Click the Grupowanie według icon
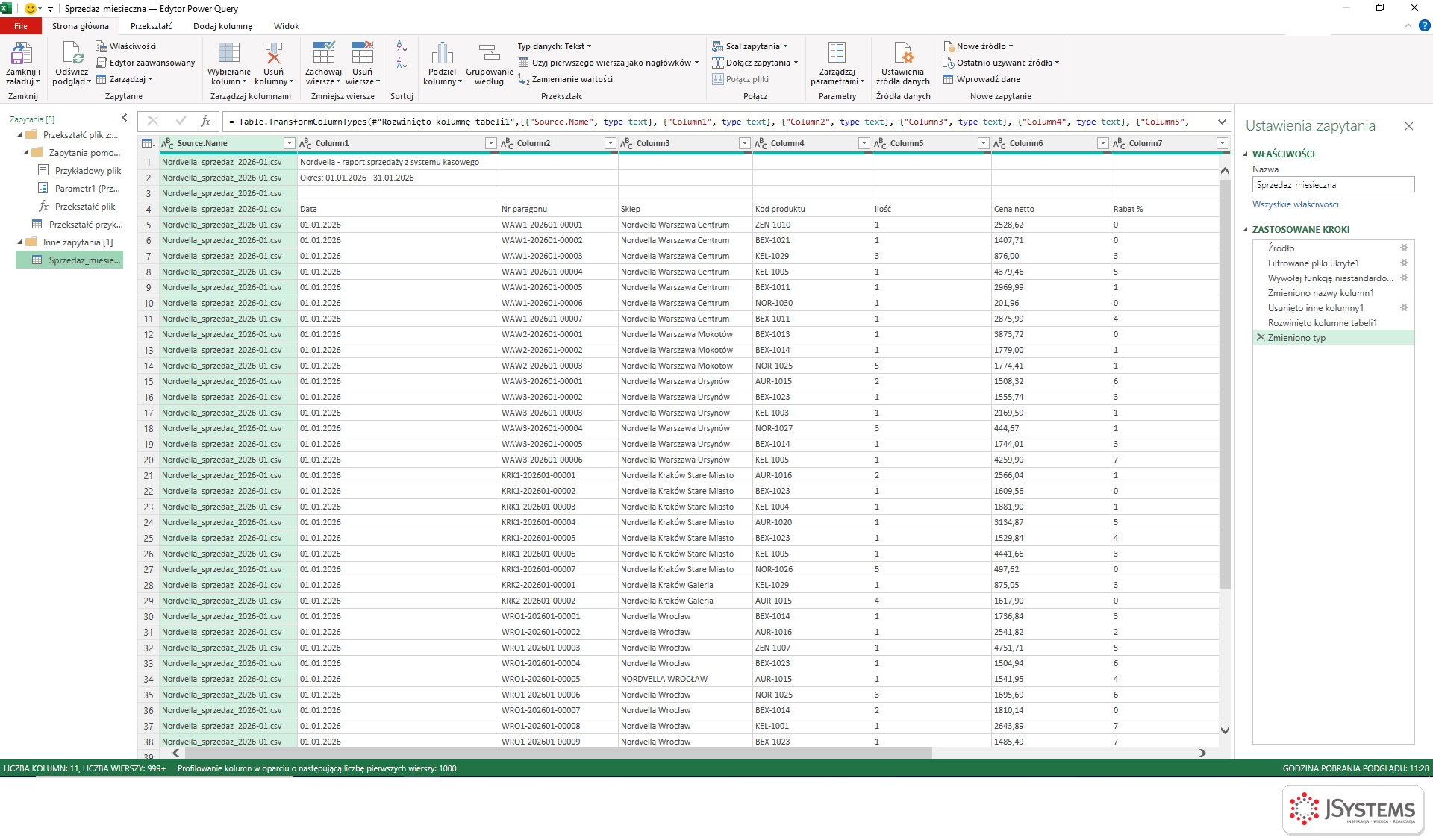1433x840 pixels. coord(489,54)
